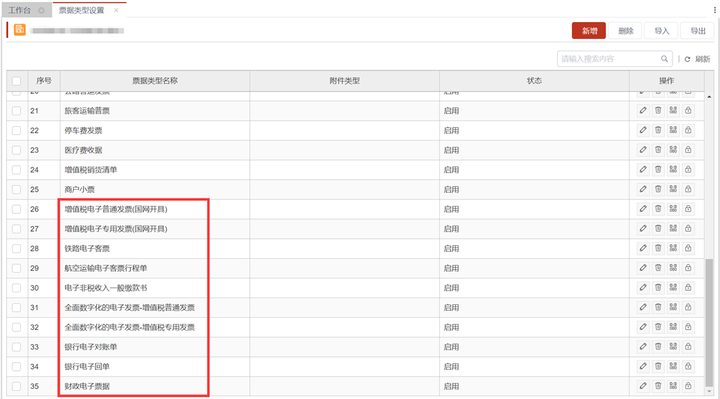Click the grid config icon in row 28

click(673, 248)
